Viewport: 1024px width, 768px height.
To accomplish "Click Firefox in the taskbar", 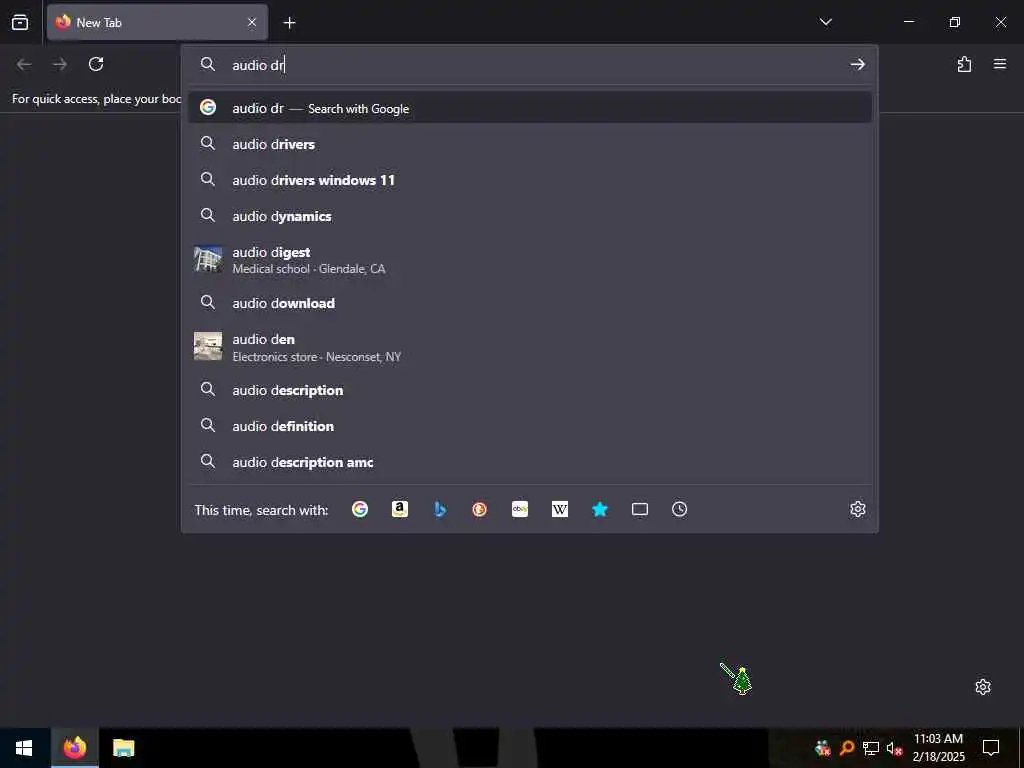I will (x=74, y=748).
